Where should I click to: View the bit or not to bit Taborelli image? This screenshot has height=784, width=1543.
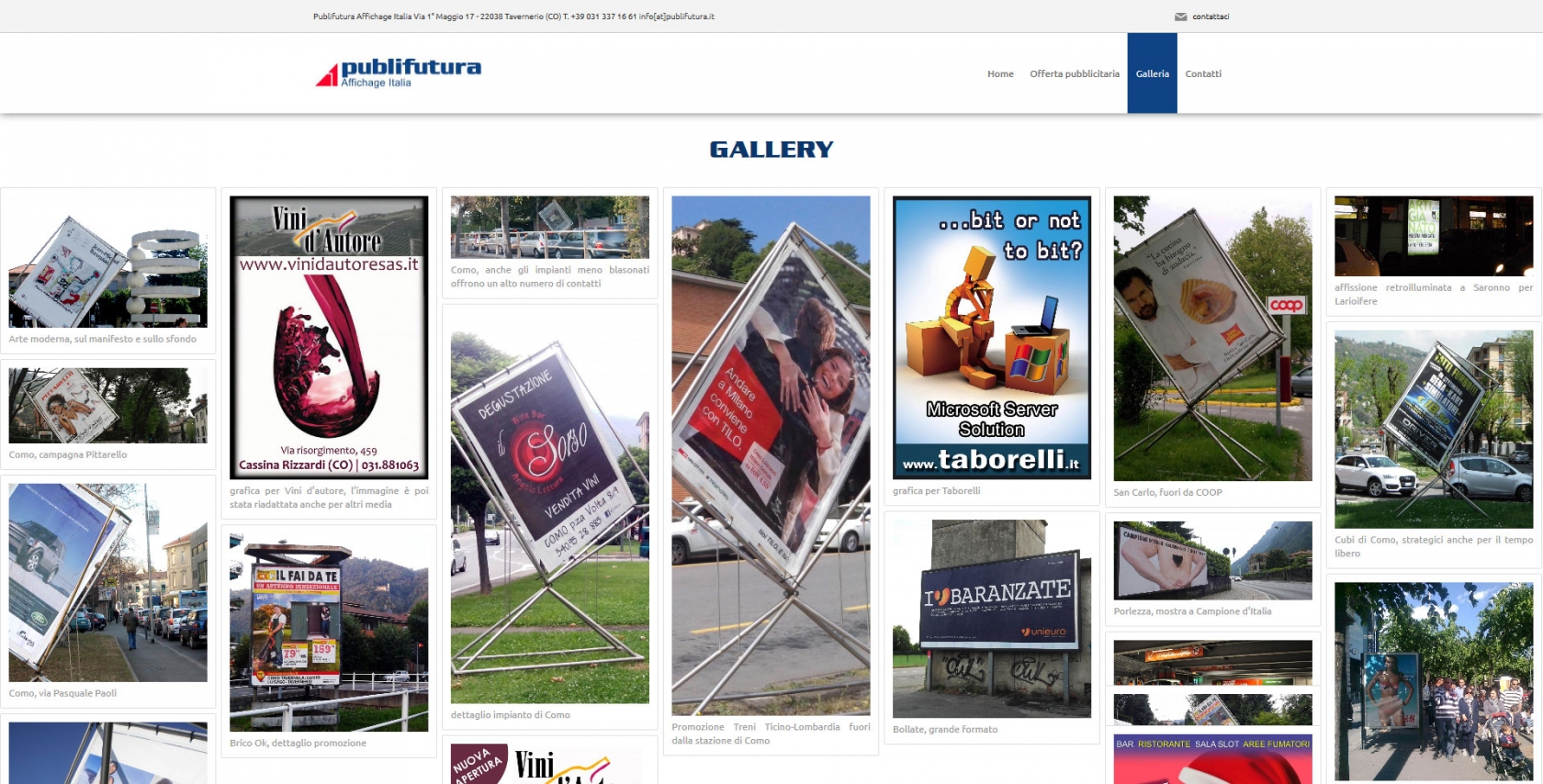tap(992, 337)
